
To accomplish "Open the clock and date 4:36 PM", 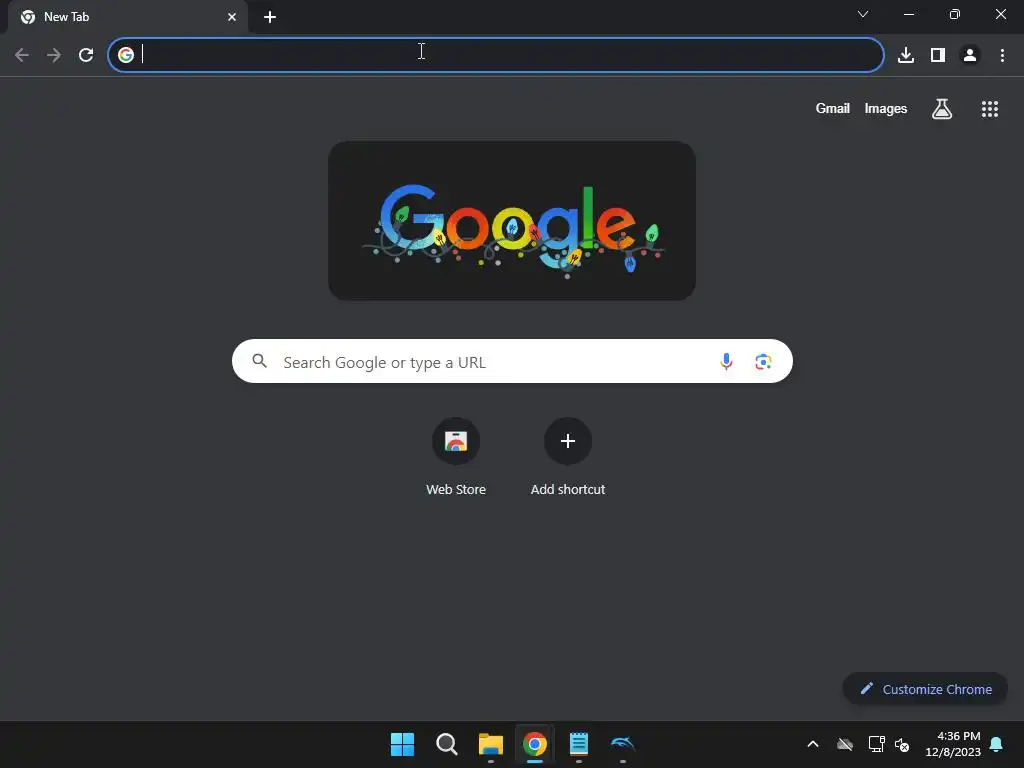I will pos(953,744).
